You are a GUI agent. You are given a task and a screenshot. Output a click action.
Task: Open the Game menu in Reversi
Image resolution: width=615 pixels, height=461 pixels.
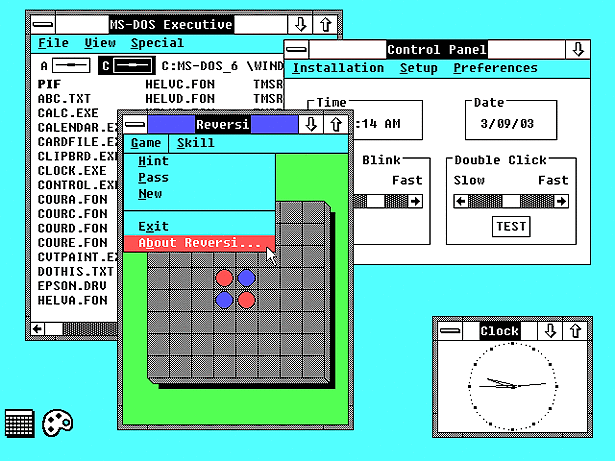click(146, 143)
